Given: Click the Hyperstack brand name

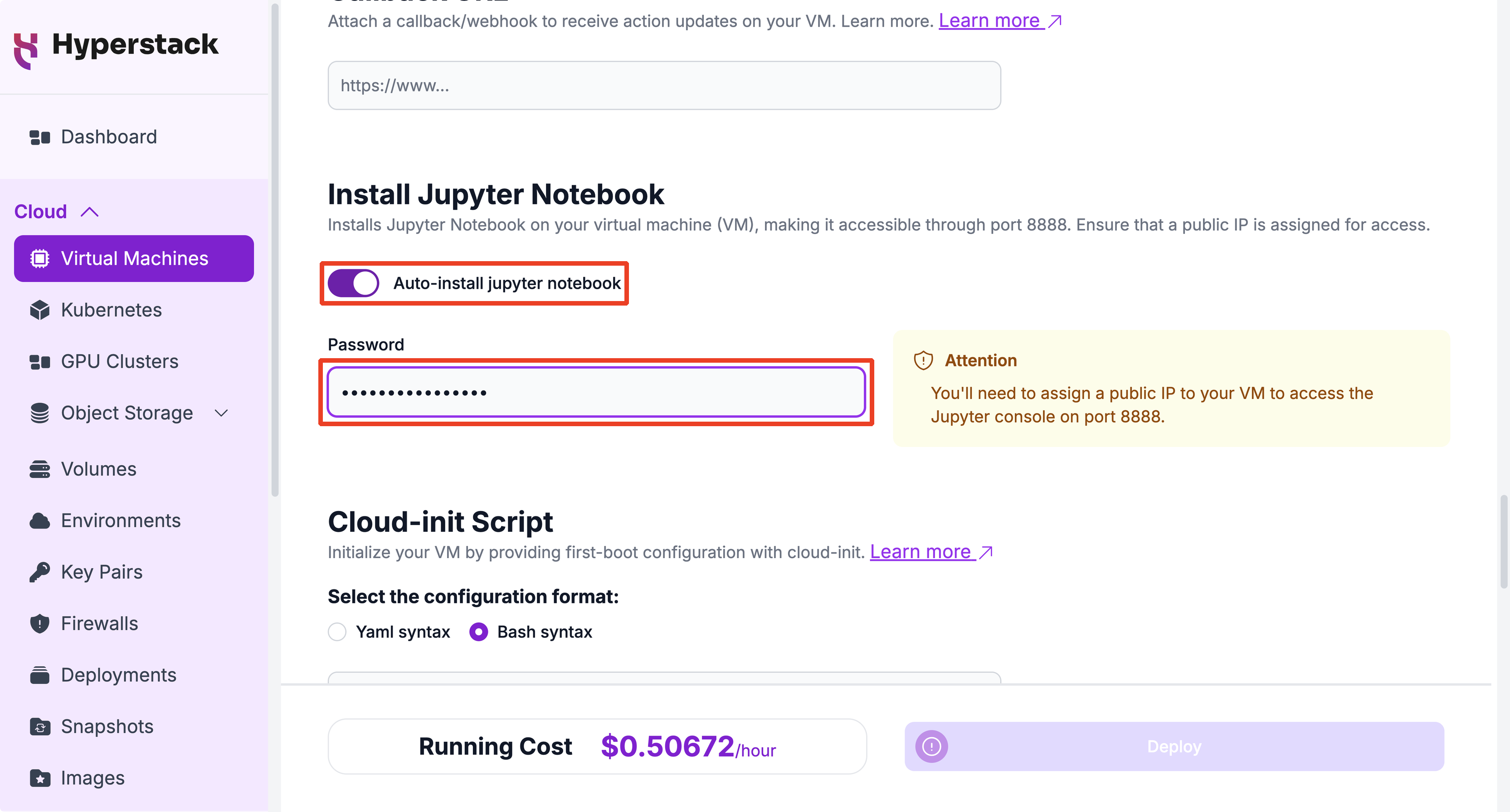Looking at the screenshot, I should coord(135,44).
